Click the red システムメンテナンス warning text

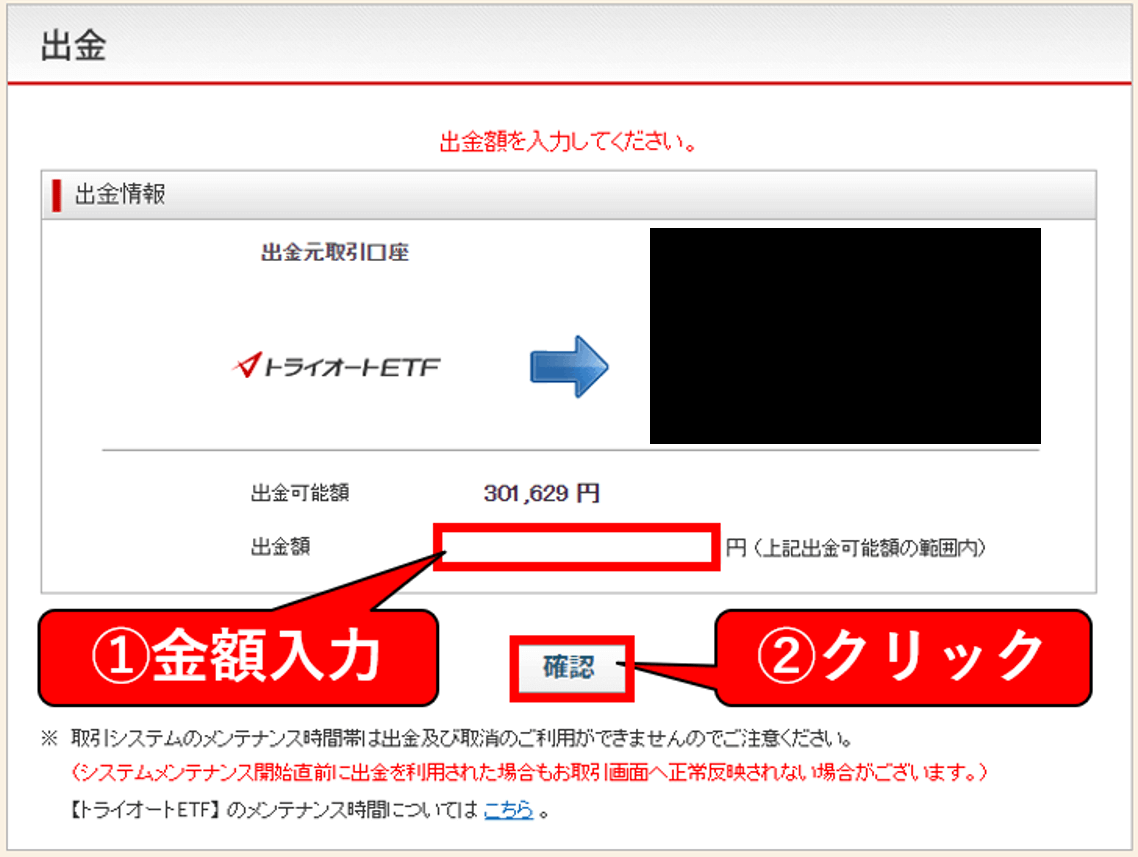[x=530, y=774]
